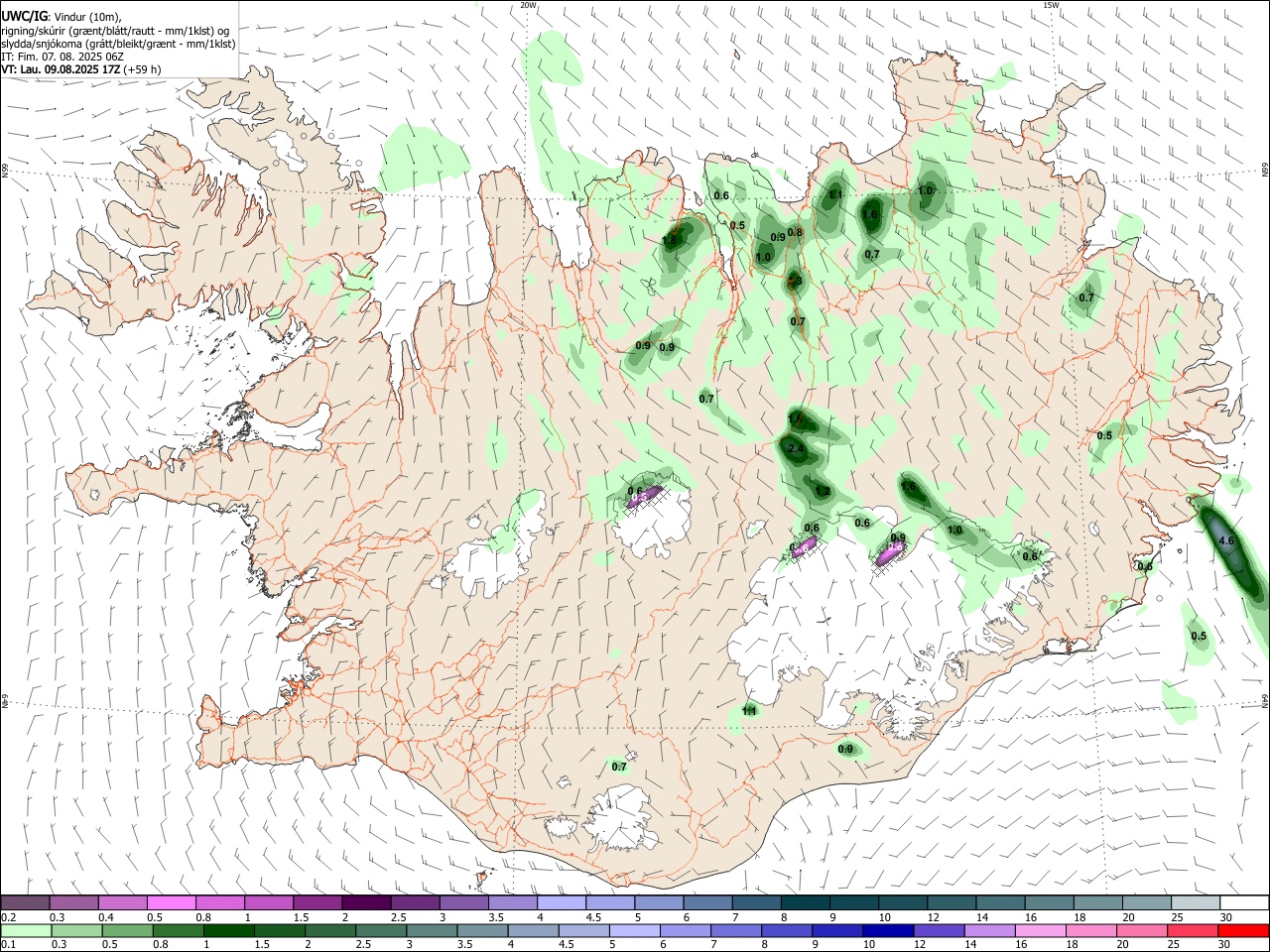Click the '0.2' label starting the upper scale
Image resolution: width=1270 pixels, height=952 pixels.
(x=8, y=917)
